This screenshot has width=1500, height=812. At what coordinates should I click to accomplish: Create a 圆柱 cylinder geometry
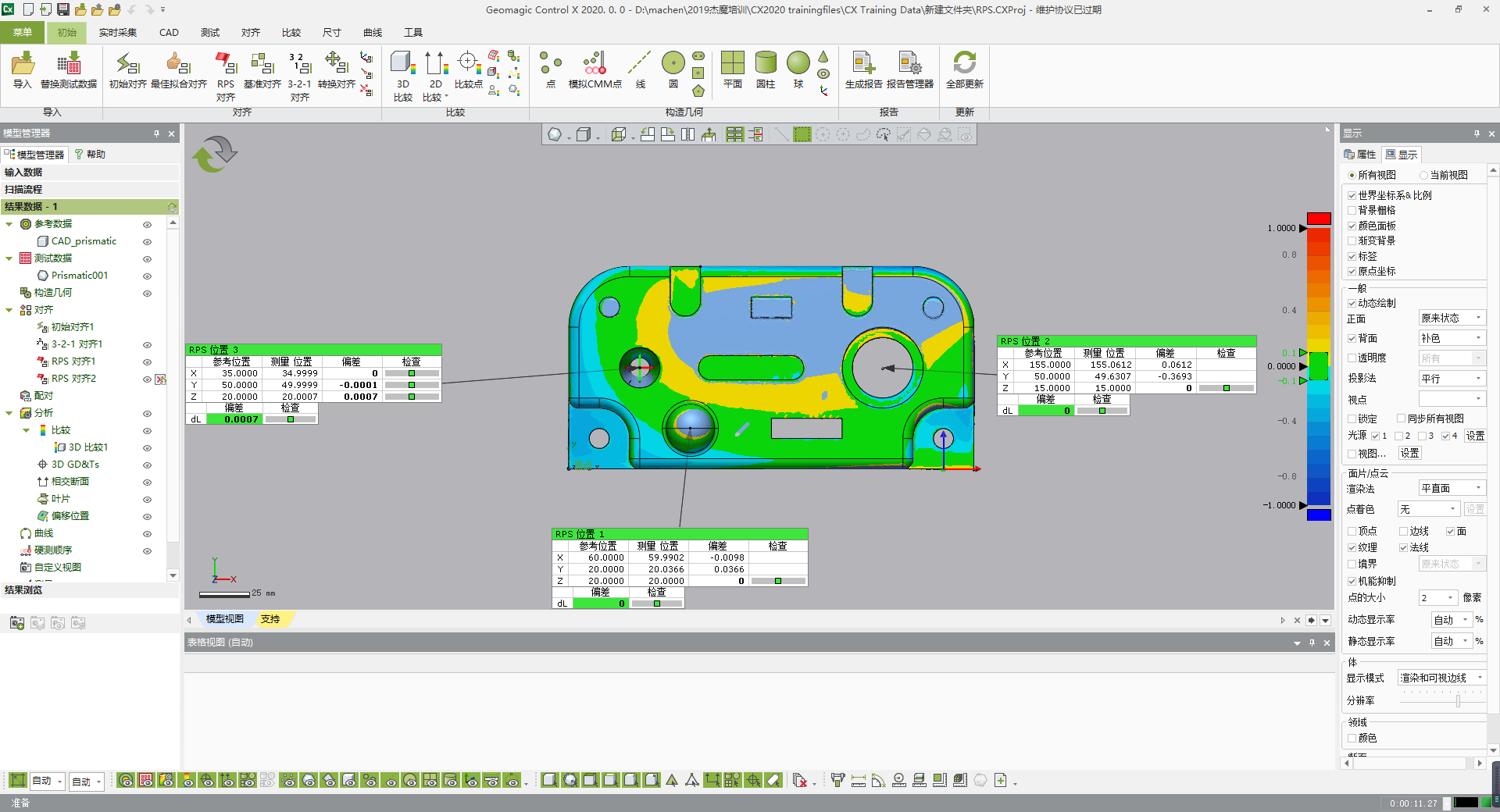click(x=766, y=64)
